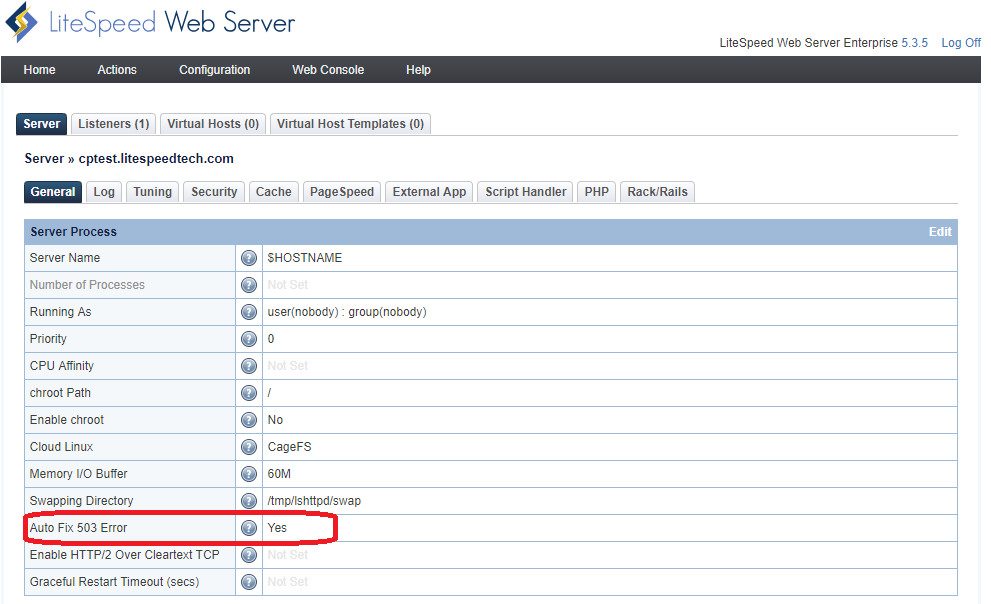Click help icon beside Enable chroot
Image resolution: width=991 pixels, height=604 pixels.
click(x=248, y=419)
